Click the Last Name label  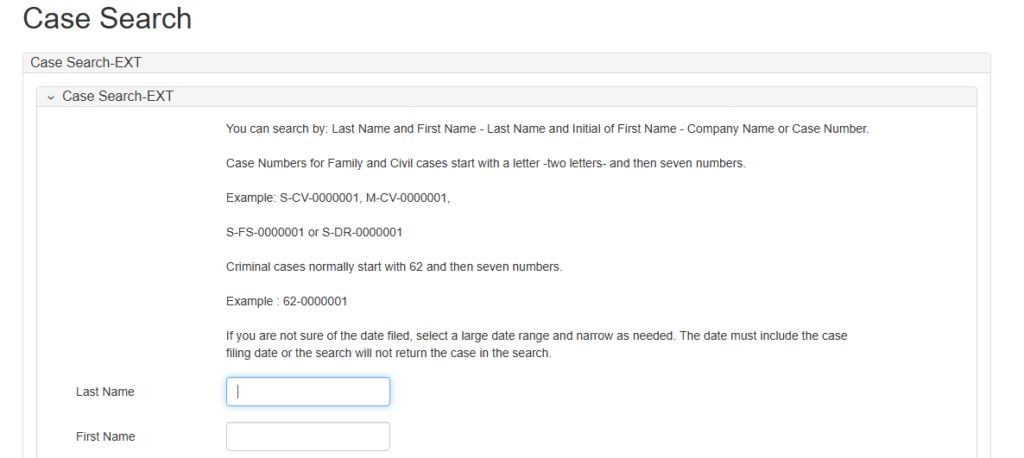click(105, 392)
